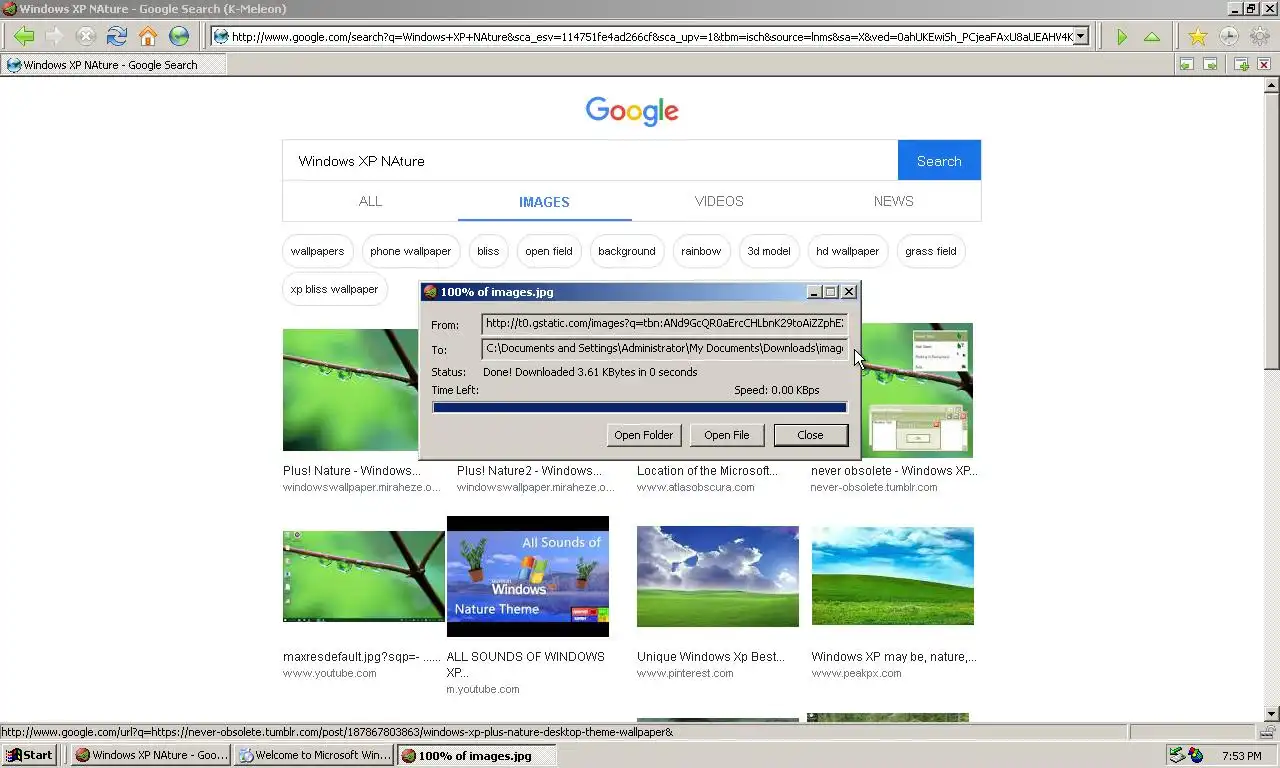Select the 3d model filter chip
The width and height of the screenshot is (1280, 768).
(769, 251)
